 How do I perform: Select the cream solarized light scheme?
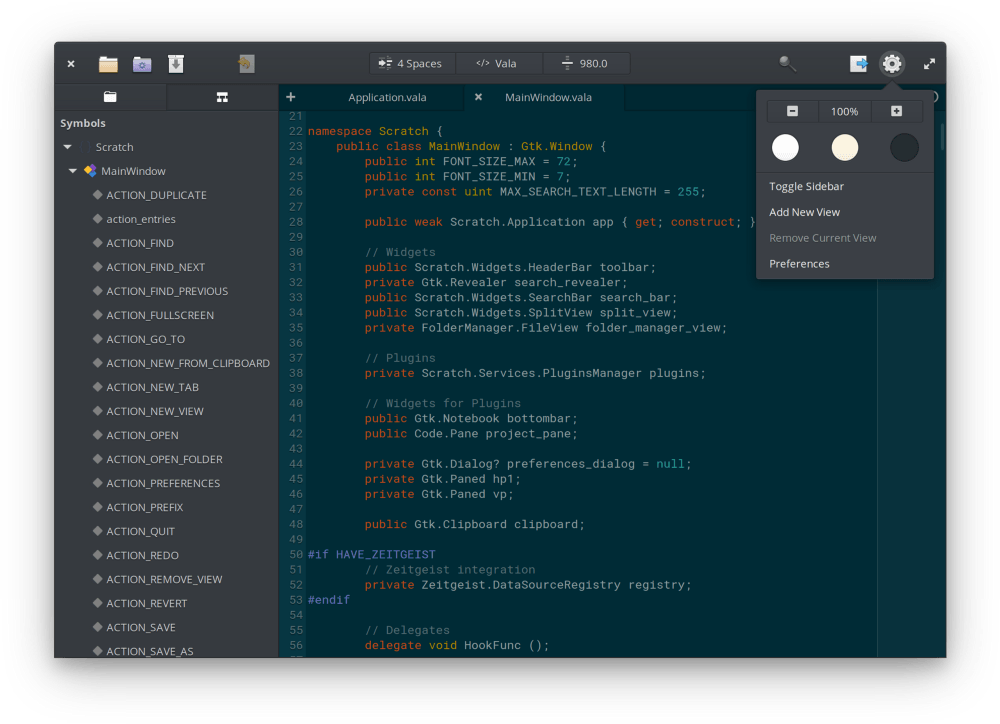click(x=845, y=148)
